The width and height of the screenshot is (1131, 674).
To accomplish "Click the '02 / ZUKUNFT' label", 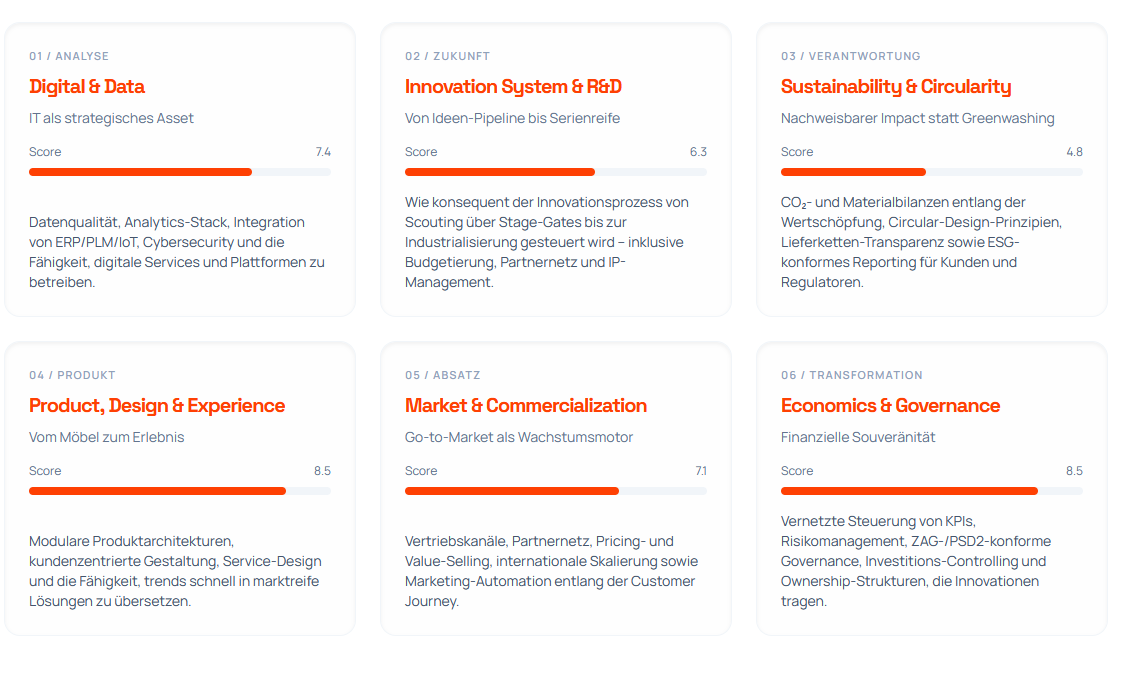I will pyautogui.click(x=447, y=56).
